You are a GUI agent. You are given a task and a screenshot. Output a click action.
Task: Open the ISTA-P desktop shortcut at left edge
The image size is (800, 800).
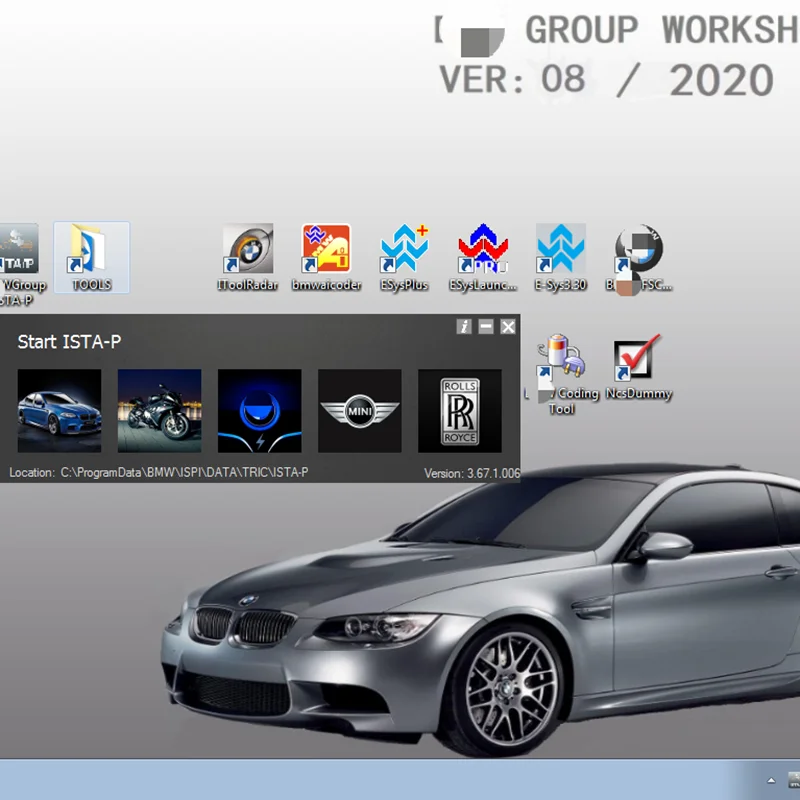tap(19, 264)
